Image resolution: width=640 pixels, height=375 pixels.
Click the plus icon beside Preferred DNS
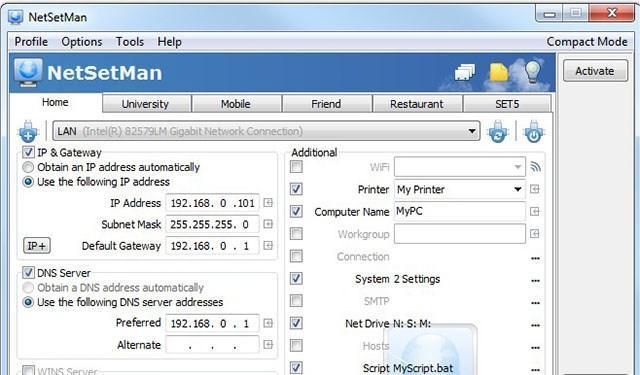pyautogui.click(x=268, y=323)
